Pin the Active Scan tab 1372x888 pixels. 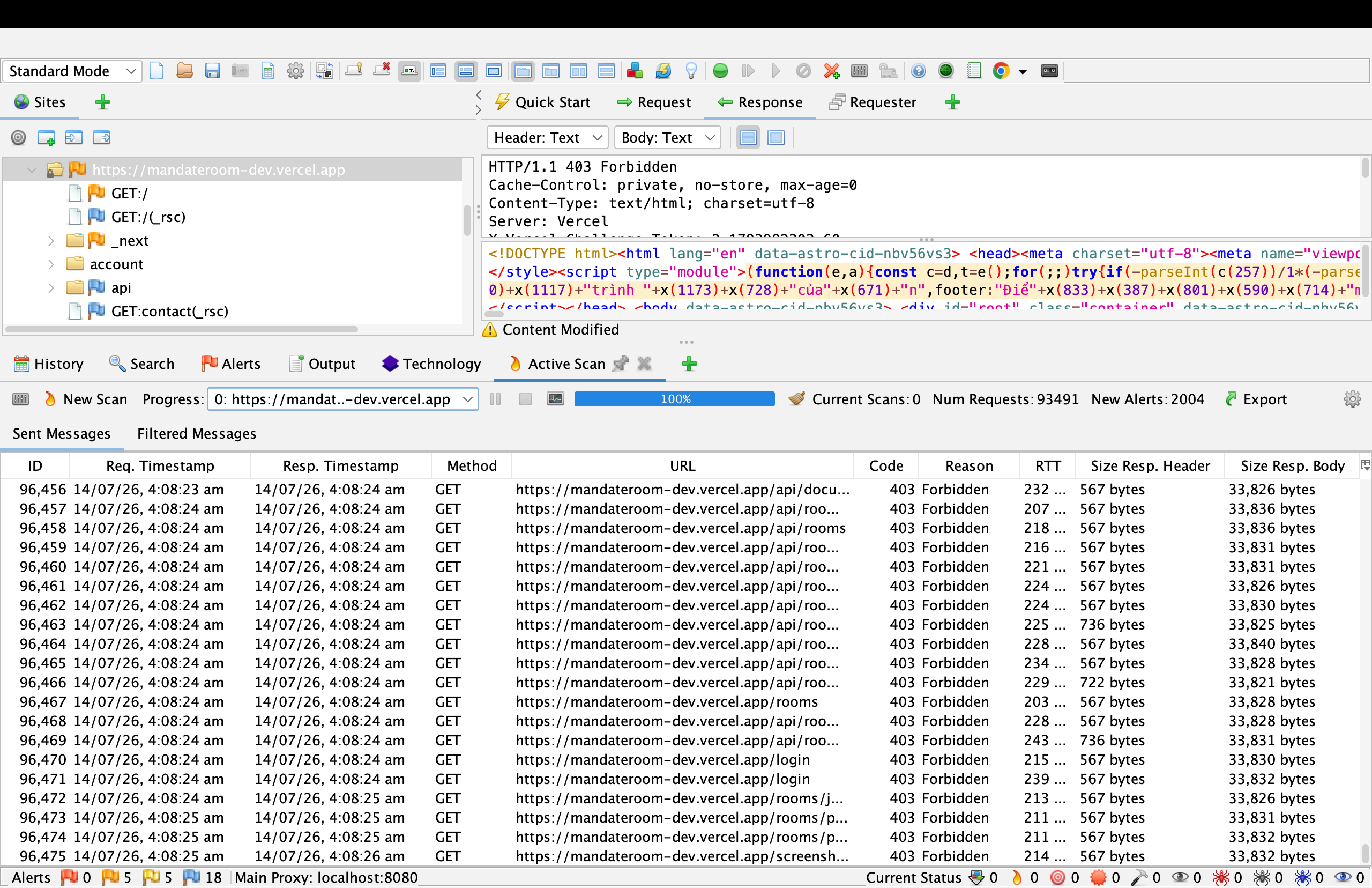point(621,364)
